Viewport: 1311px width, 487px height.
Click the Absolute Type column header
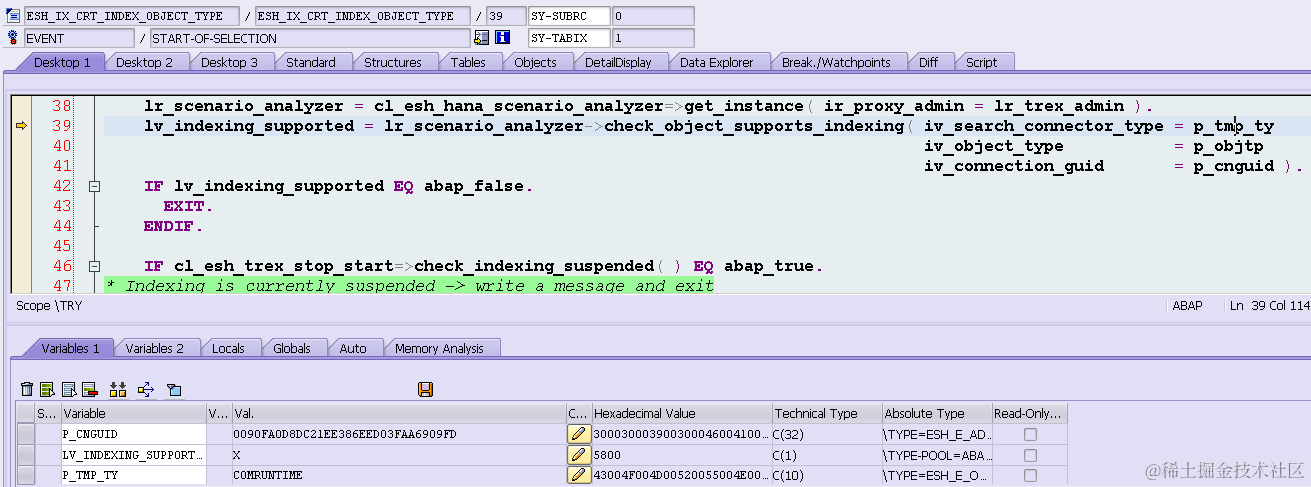click(x=937, y=413)
